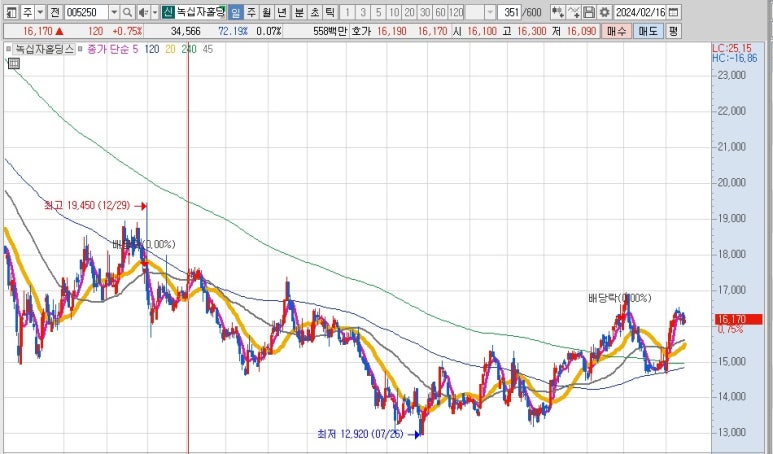The image size is (773, 454).
Task: Click the candle count field showing 351
Action: 511,12
